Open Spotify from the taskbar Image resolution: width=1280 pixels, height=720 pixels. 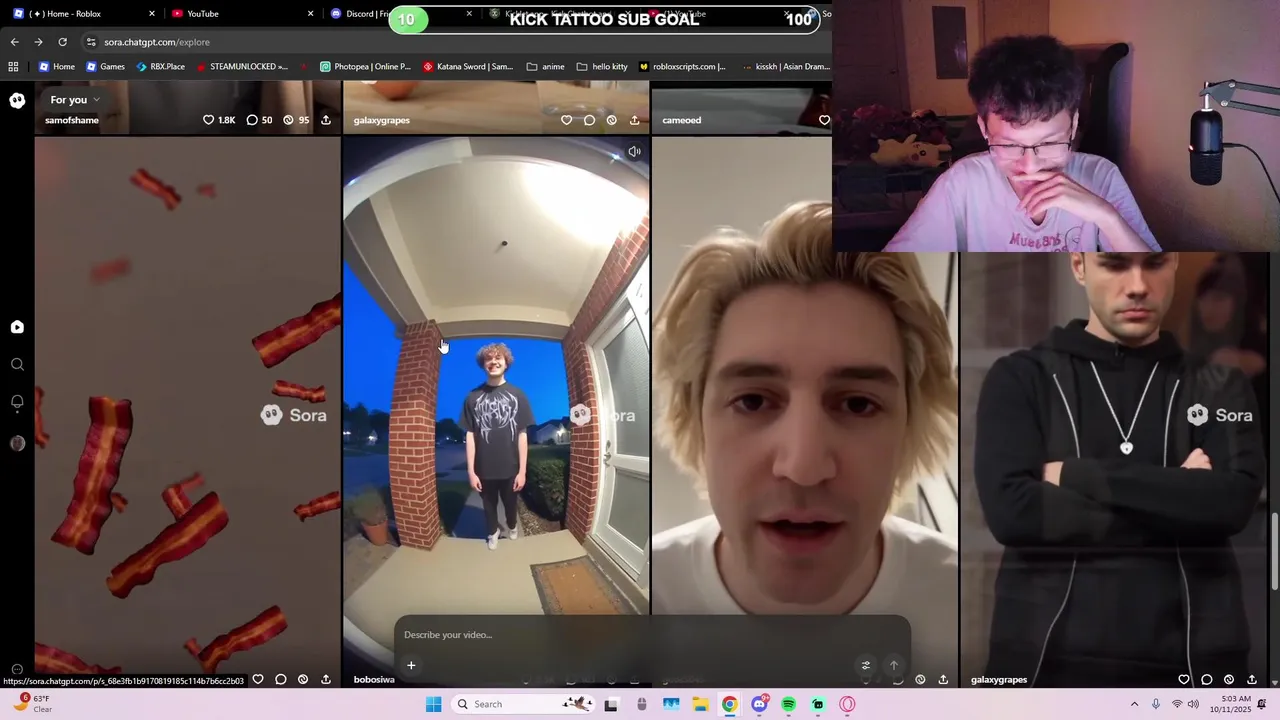[788, 704]
